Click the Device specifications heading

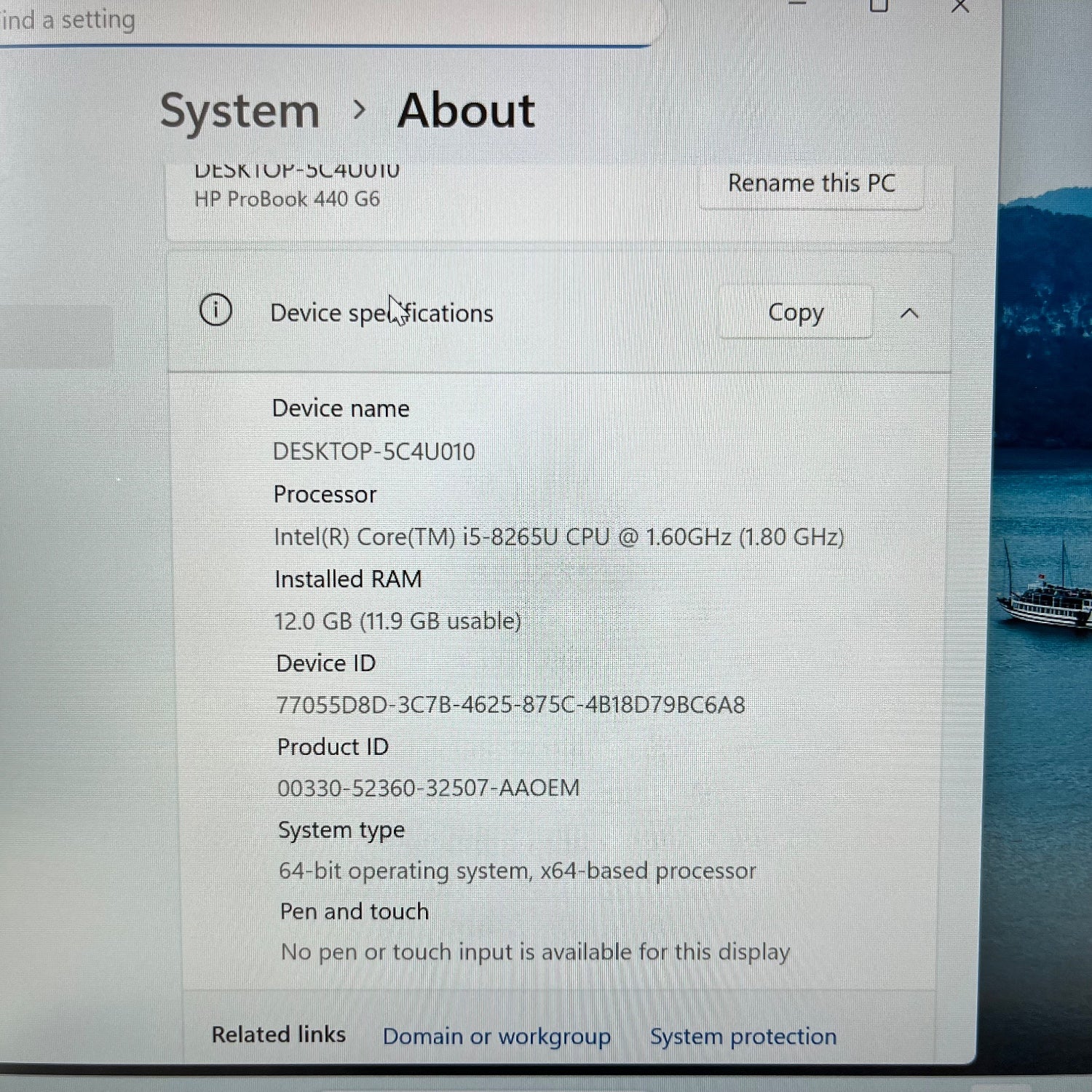coord(381,313)
